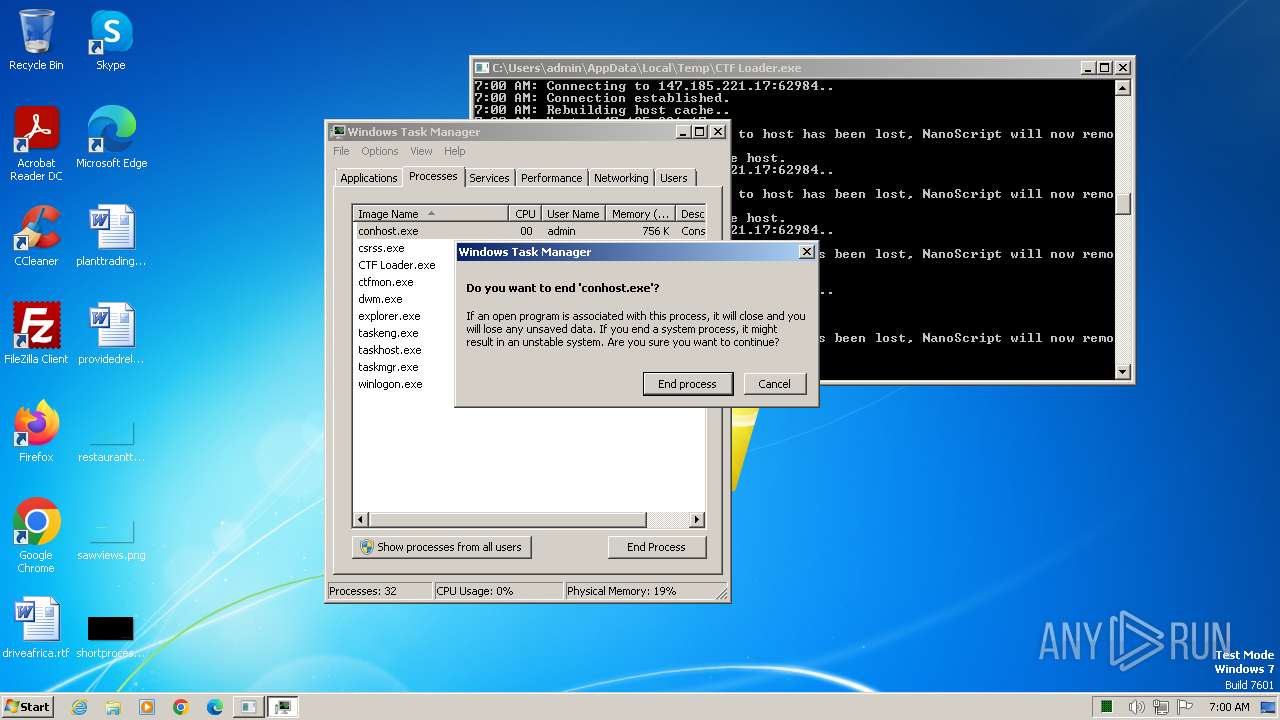Close the end process confirmation dialog
Screen dimensions: 1280x720
[x=807, y=252]
